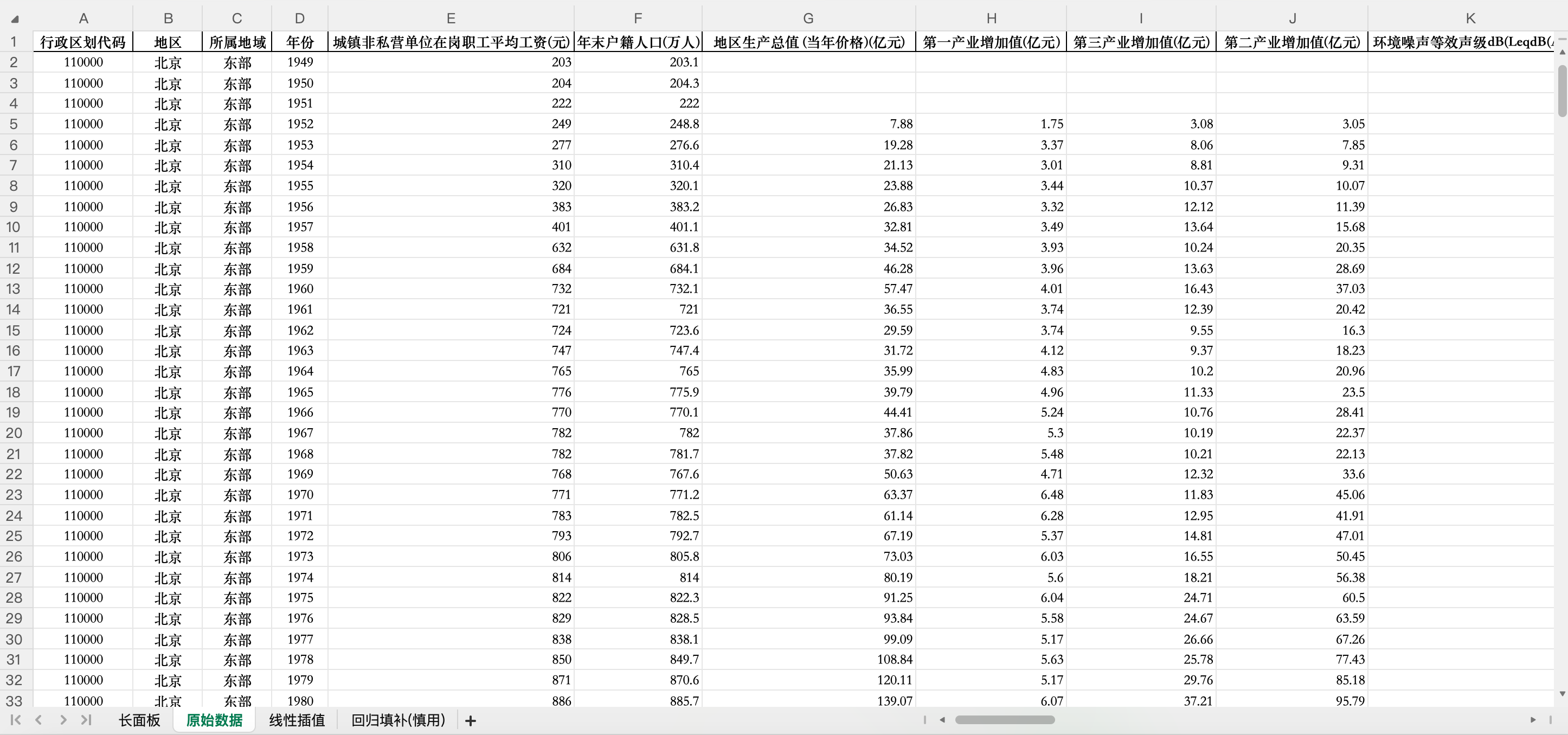Click the 年份 header cell

[x=299, y=41]
